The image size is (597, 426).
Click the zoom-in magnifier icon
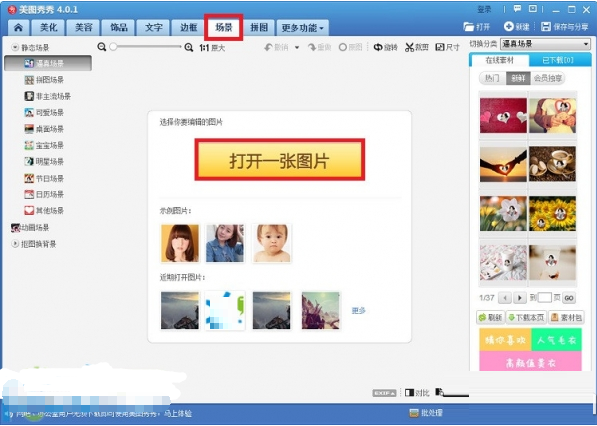coord(189,47)
